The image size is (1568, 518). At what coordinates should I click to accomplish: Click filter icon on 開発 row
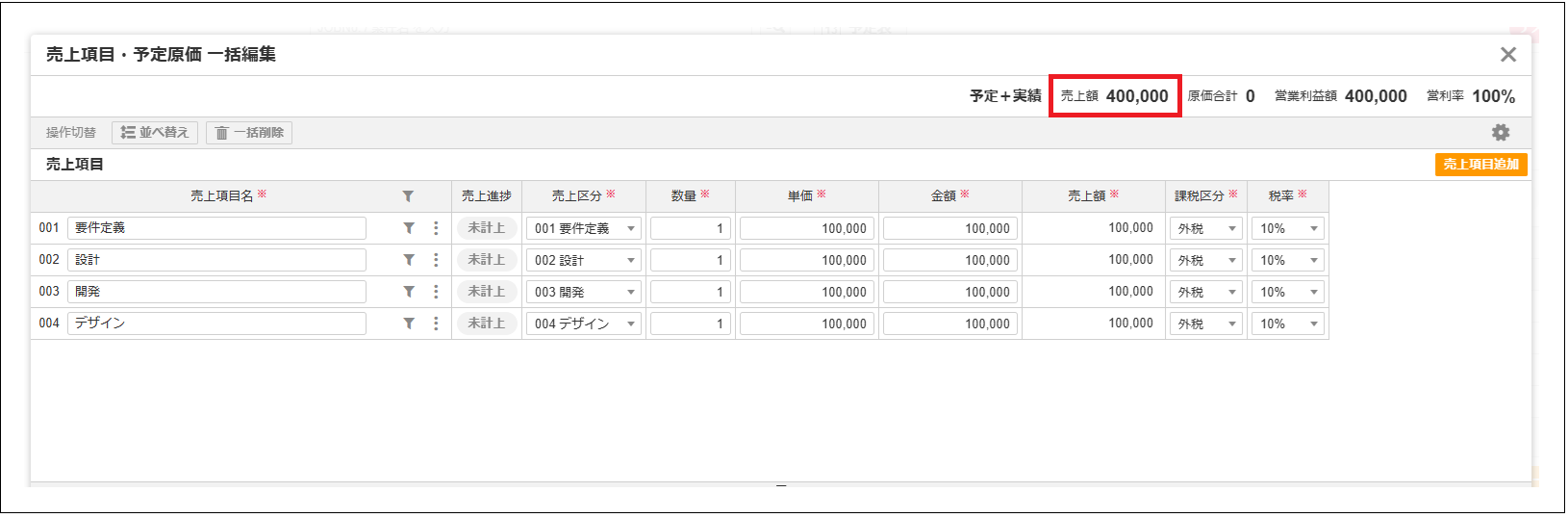(409, 292)
